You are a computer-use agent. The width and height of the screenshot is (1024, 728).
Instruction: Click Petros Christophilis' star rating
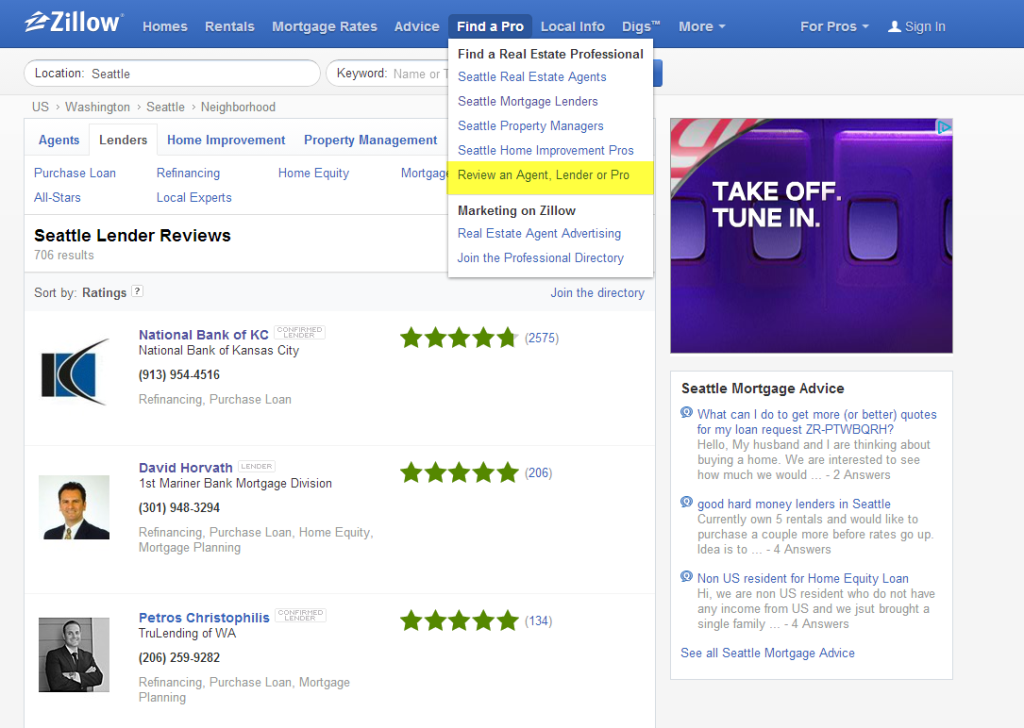click(x=459, y=621)
